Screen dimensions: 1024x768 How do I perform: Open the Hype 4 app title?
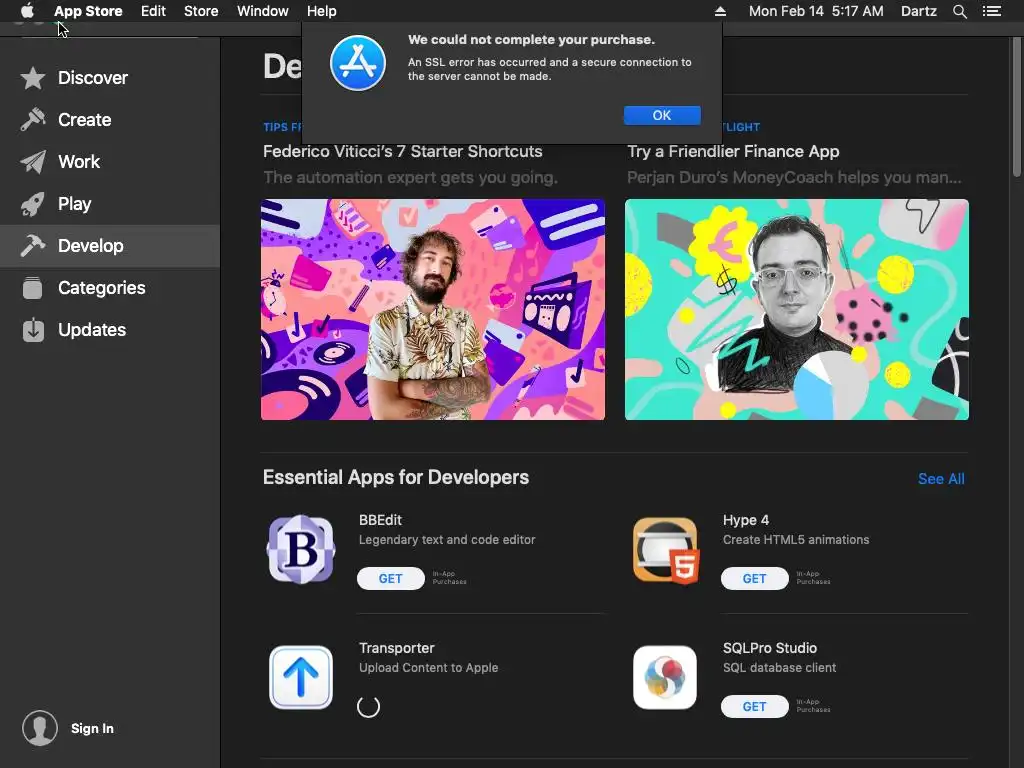pyautogui.click(x=745, y=520)
